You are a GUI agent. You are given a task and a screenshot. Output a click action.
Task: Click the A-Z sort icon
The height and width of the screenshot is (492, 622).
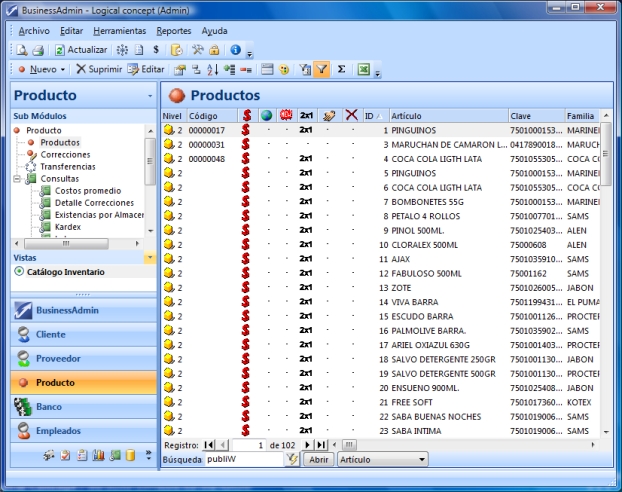[x=212, y=69]
